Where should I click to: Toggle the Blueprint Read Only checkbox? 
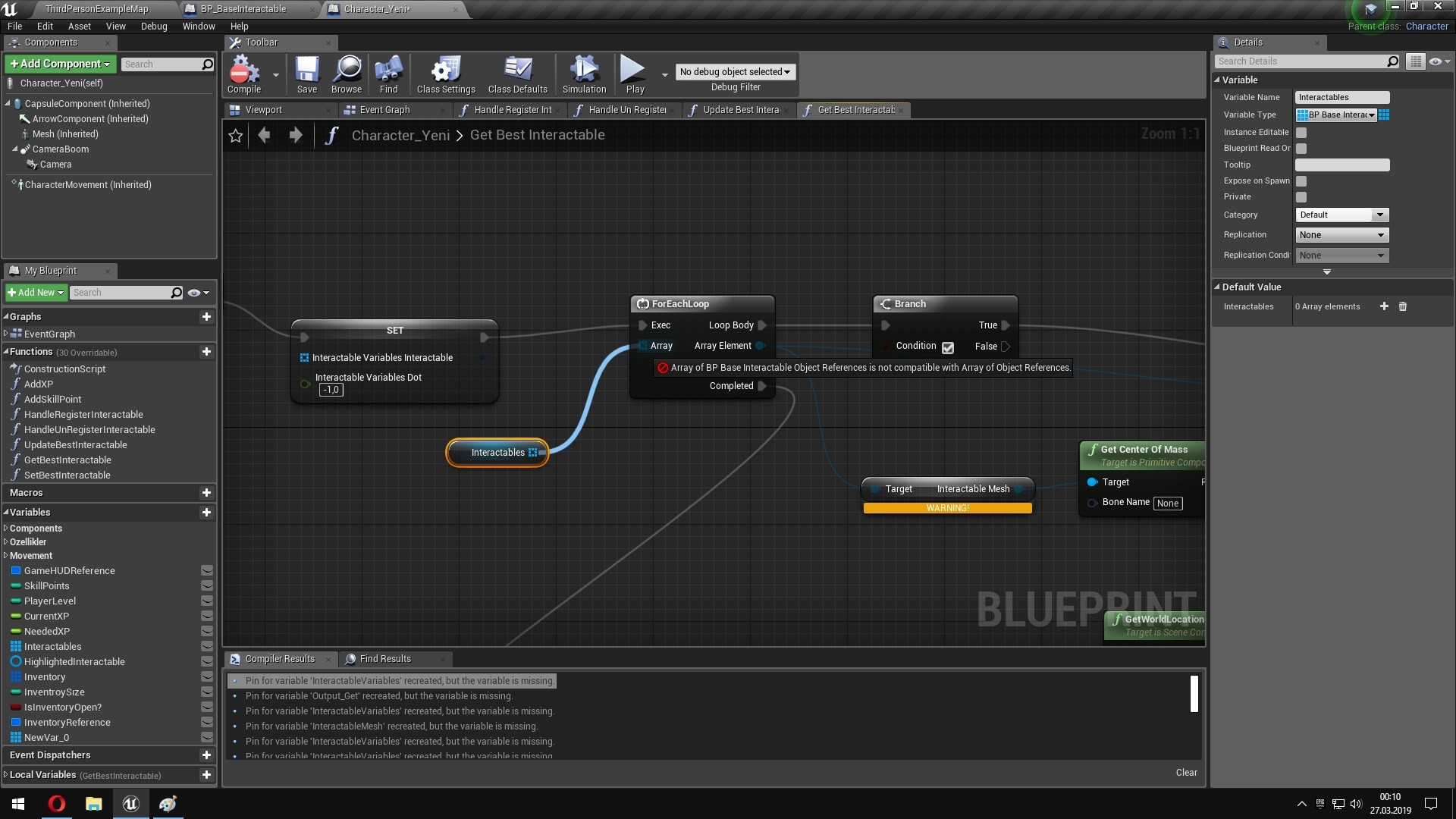(1301, 149)
